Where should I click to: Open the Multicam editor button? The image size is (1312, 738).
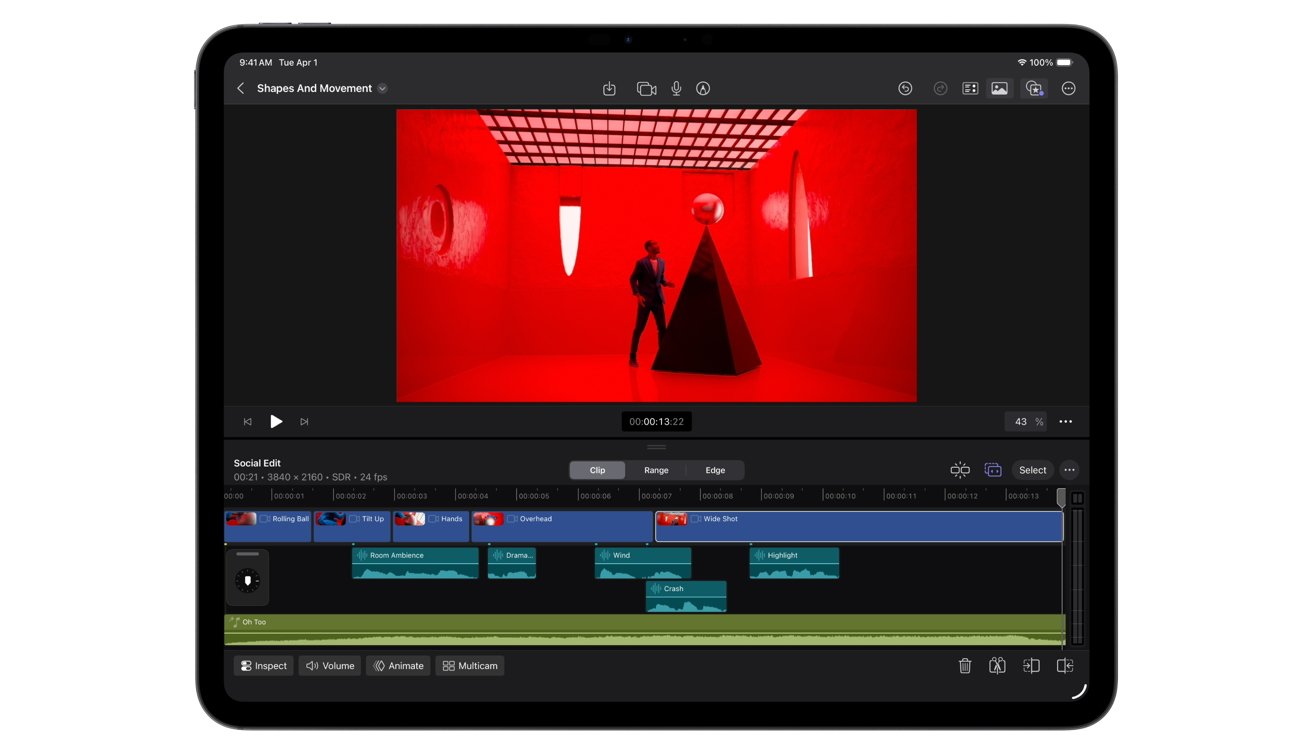click(470, 665)
